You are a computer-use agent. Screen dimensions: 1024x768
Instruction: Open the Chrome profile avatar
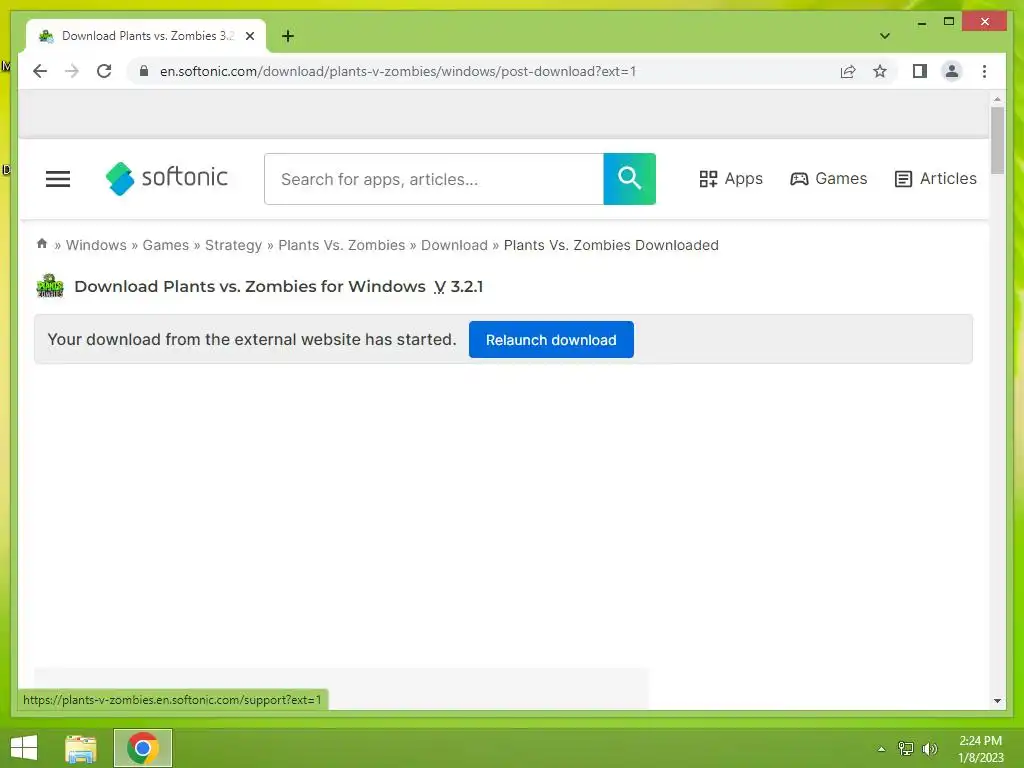click(x=952, y=71)
